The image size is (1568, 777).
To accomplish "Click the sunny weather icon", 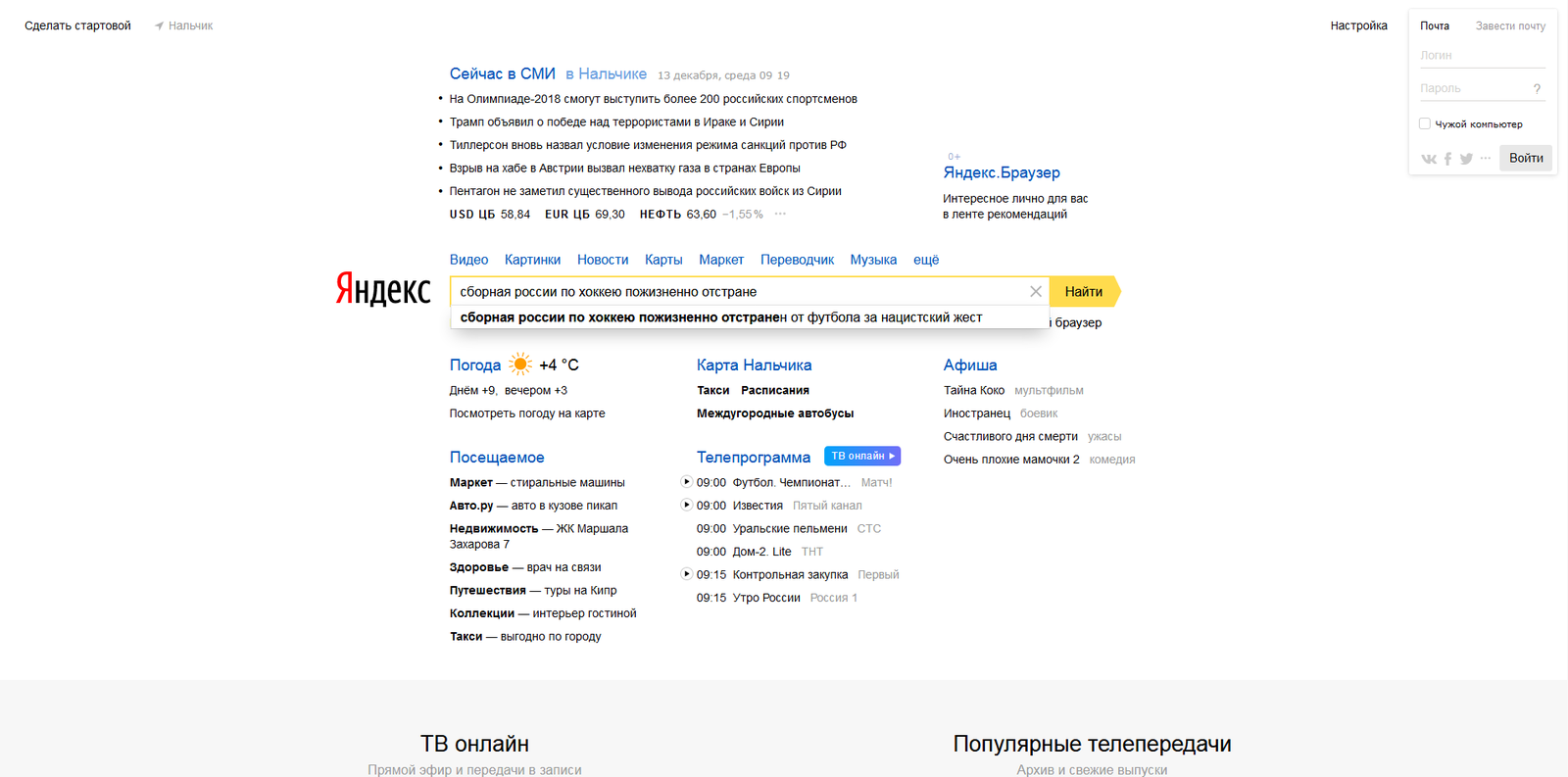I will [x=520, y=364].
